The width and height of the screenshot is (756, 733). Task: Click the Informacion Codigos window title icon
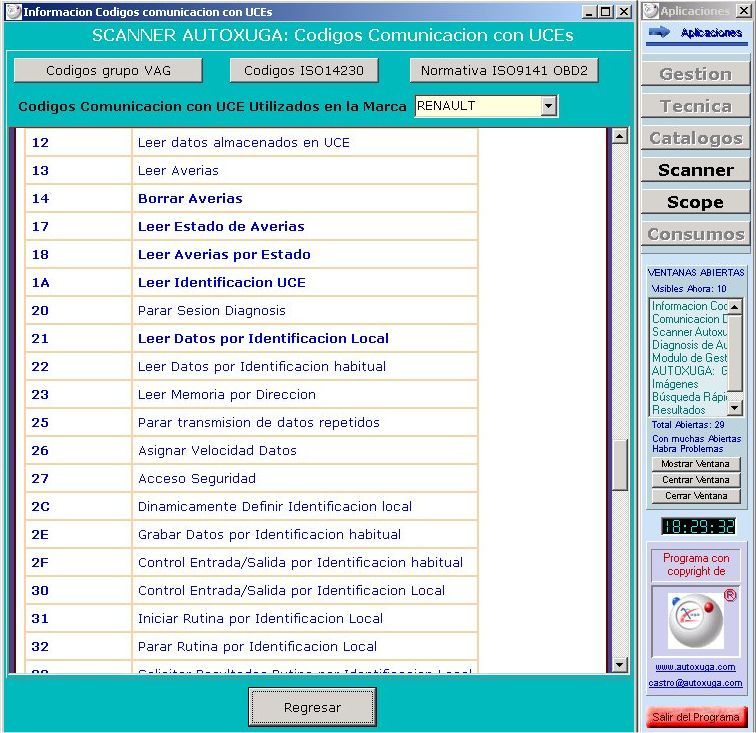pyautogui.click(x=14, y=12)
